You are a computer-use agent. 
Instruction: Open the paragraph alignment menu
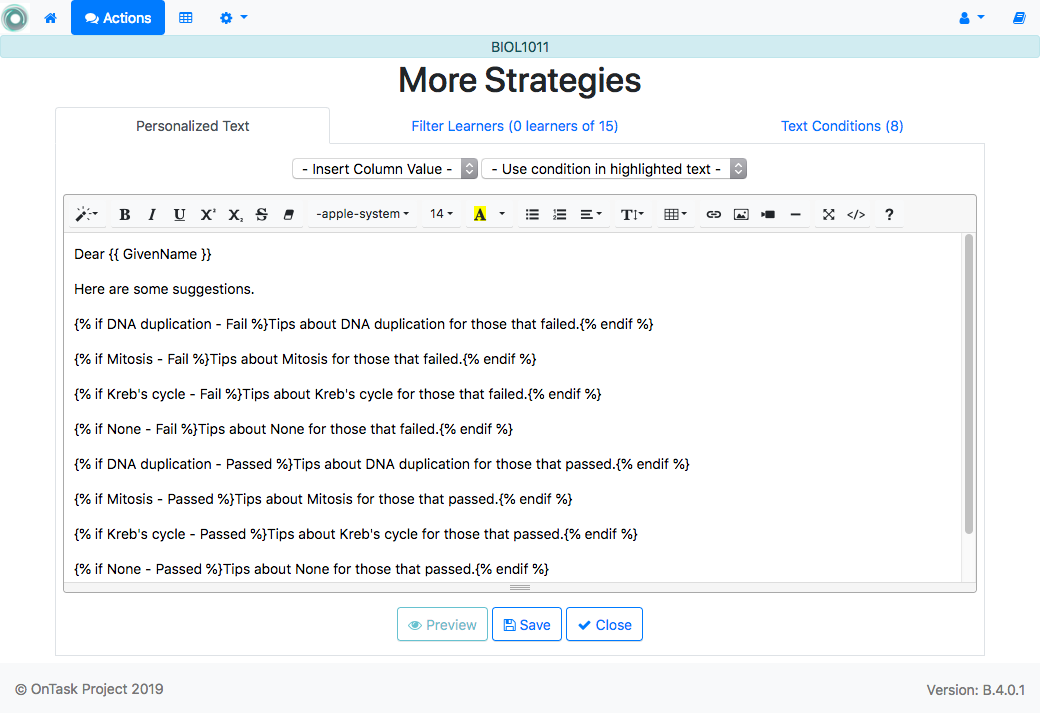591,214
